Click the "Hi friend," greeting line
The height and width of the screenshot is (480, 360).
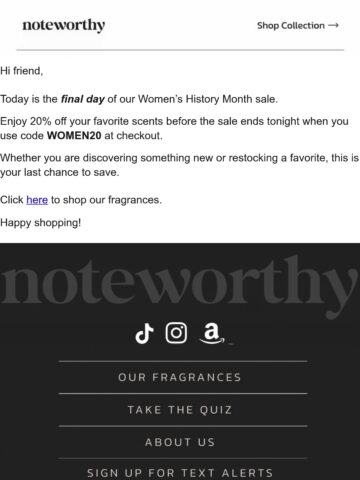[x=22, y=71]
